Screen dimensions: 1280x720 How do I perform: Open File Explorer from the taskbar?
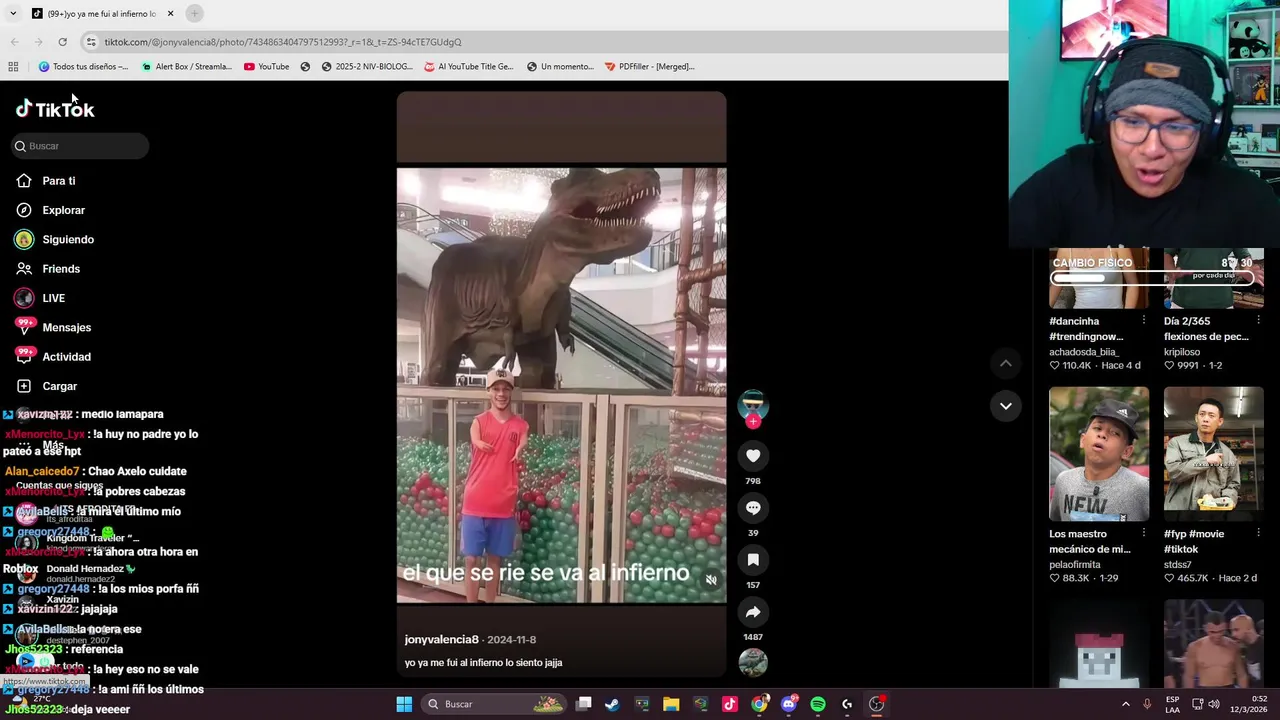[x=671, y=704]
